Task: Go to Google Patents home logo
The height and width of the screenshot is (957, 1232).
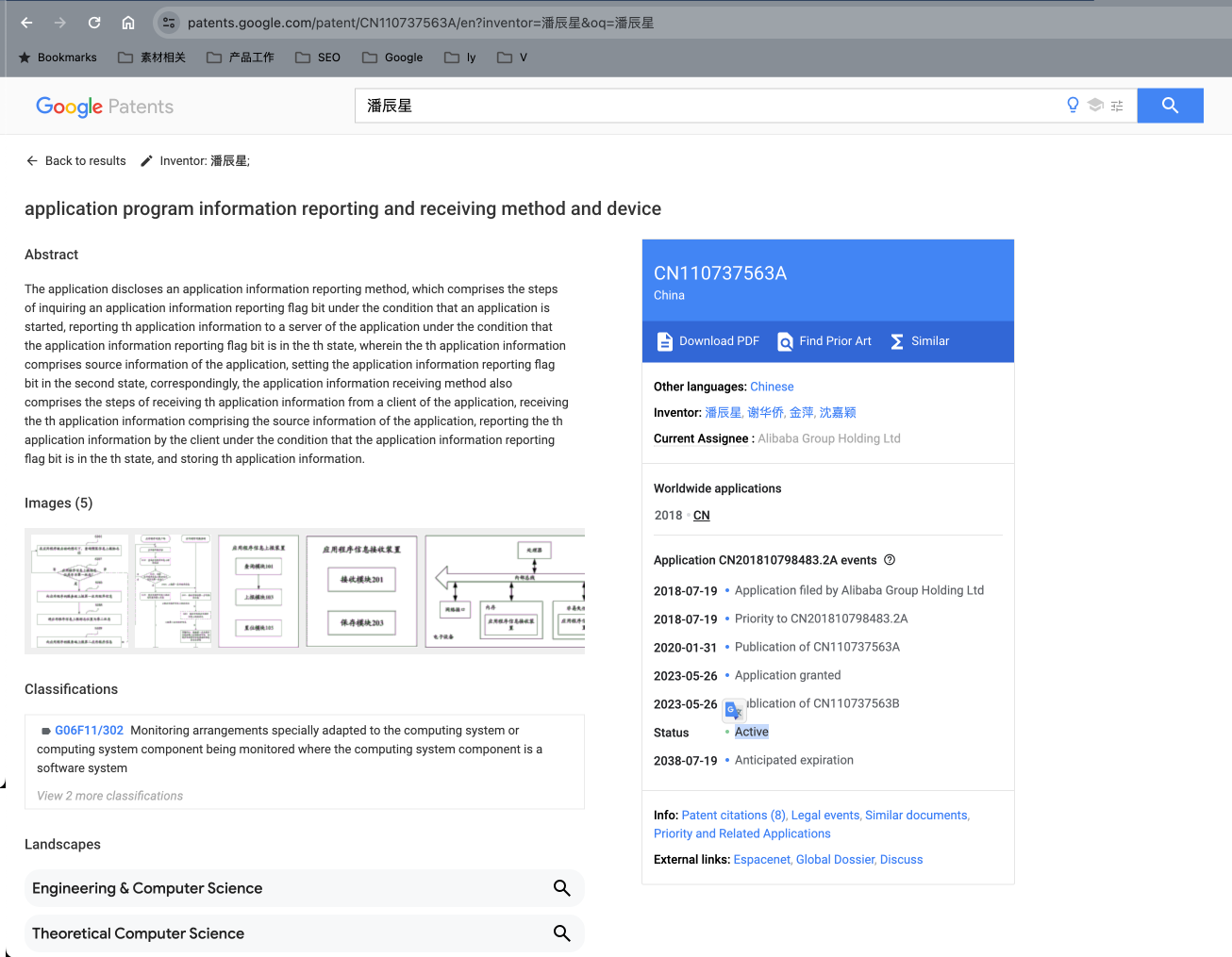Action: [x=105, y=107]
